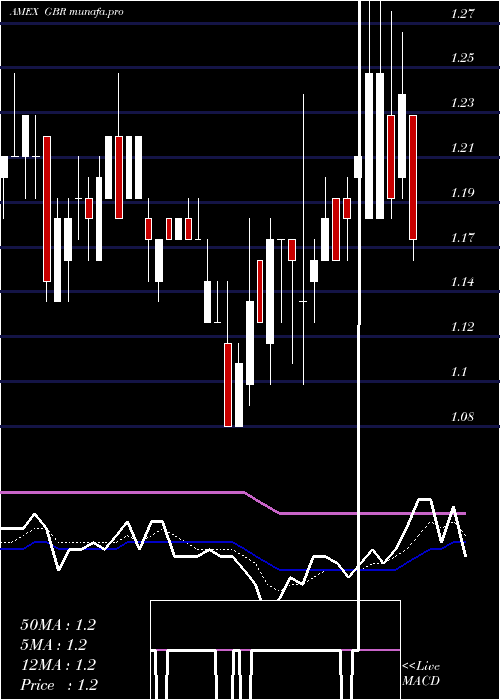Click the 1.1 price axis label
The height and width of the screenshot is (700, 500).
coord(459,371)
